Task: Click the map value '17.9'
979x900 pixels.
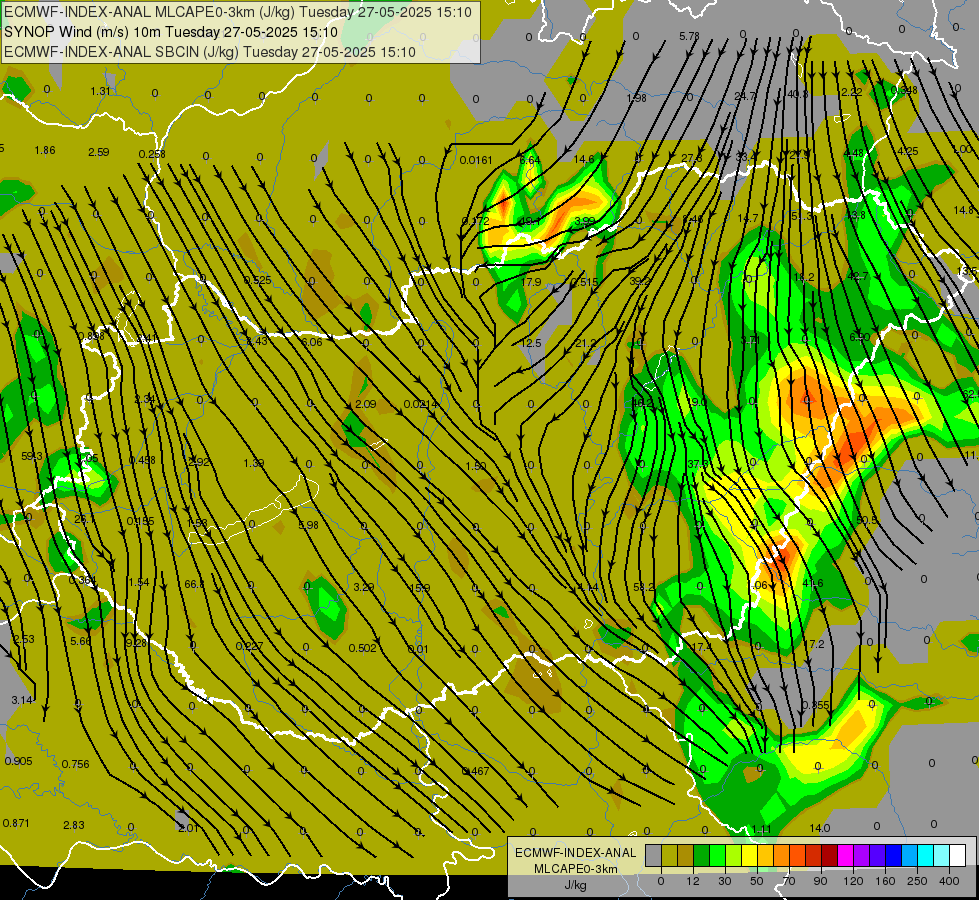Action: [531, 282]
